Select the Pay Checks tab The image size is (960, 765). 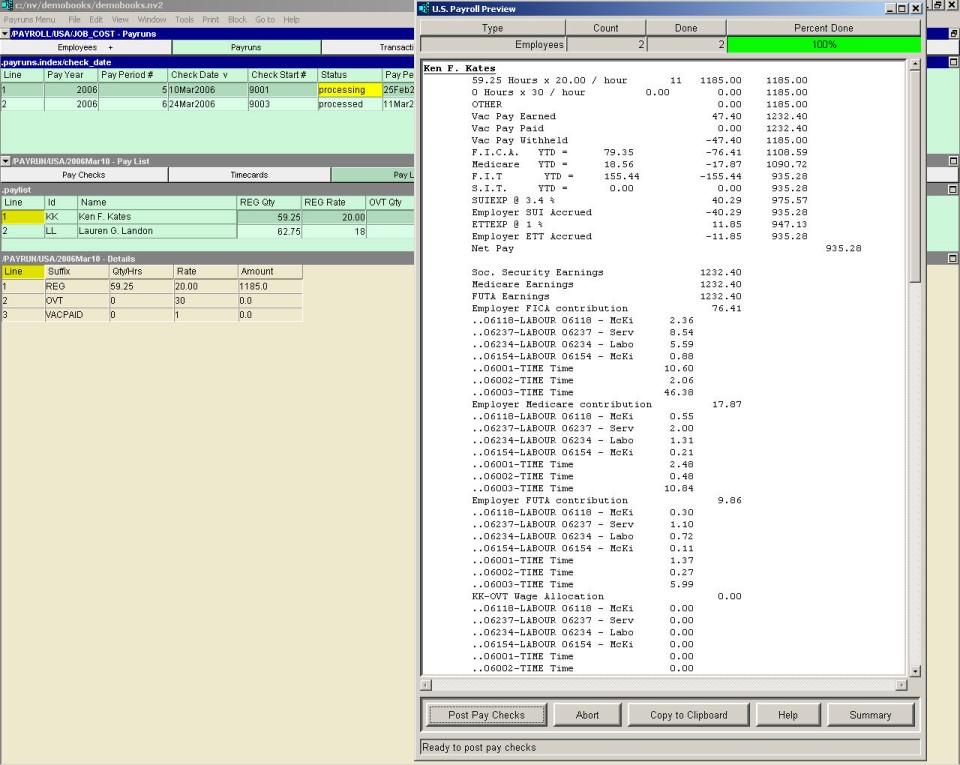point(84,175)
